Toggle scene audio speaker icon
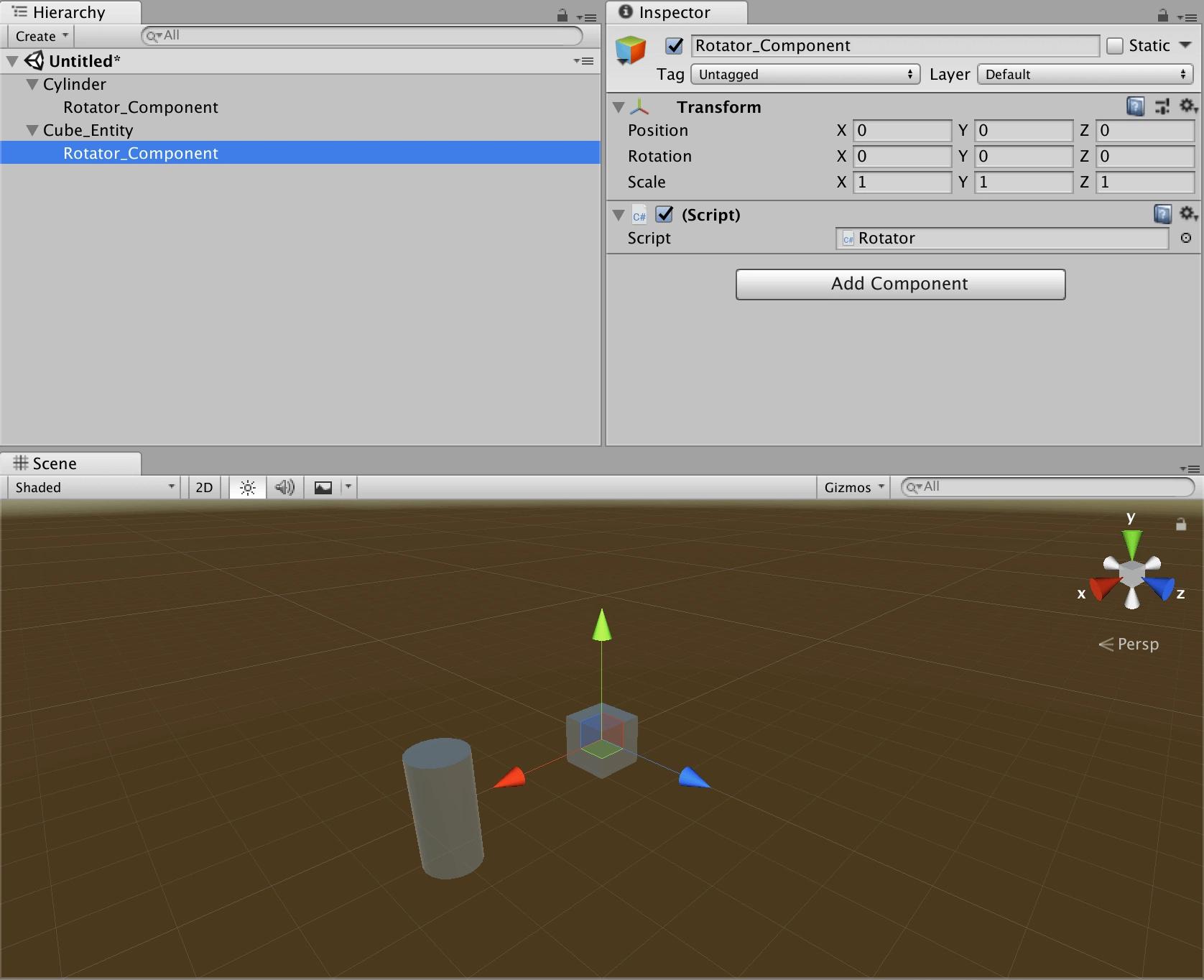The width and height of the screenshot is (1204, 980). [284, 488]
